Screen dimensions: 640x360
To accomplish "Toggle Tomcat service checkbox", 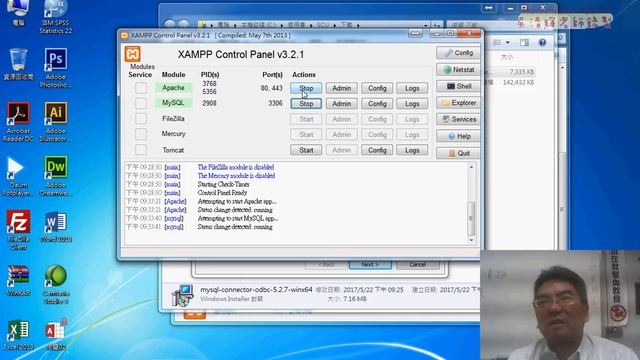I will pos(141,150).
